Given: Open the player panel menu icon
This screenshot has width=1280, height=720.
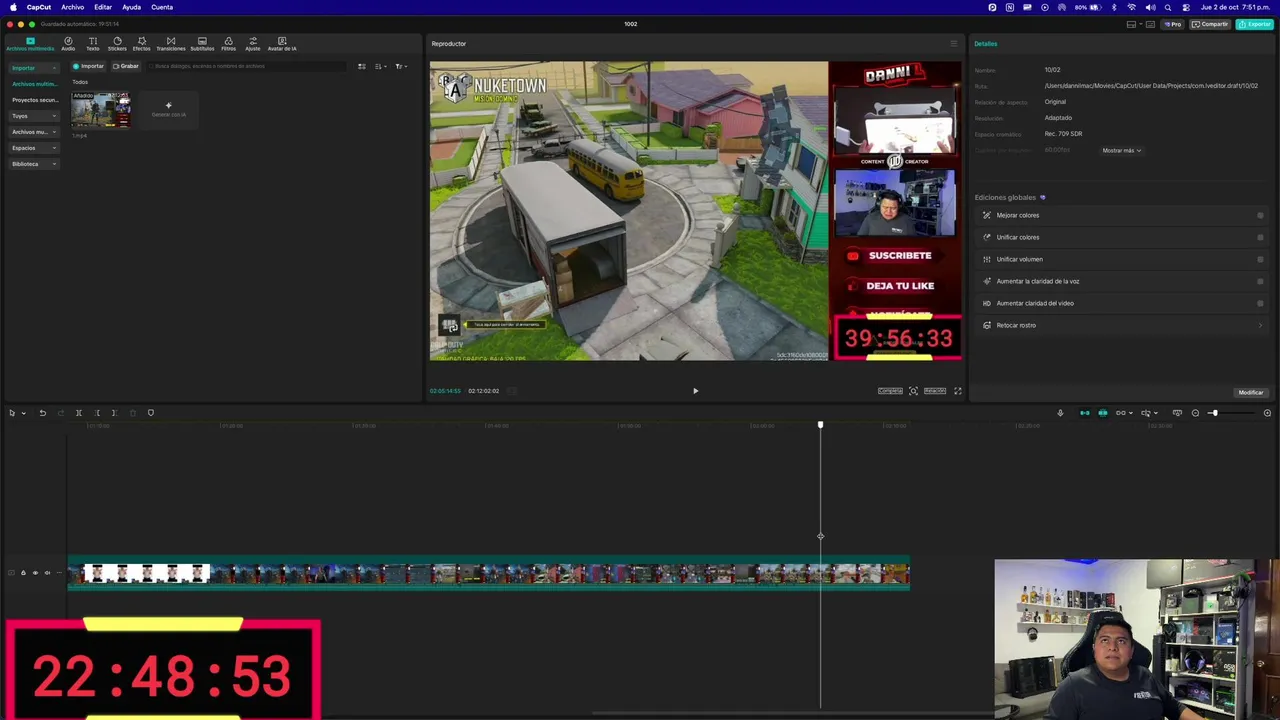Looking at the screenshot, I should click(953, 44).
